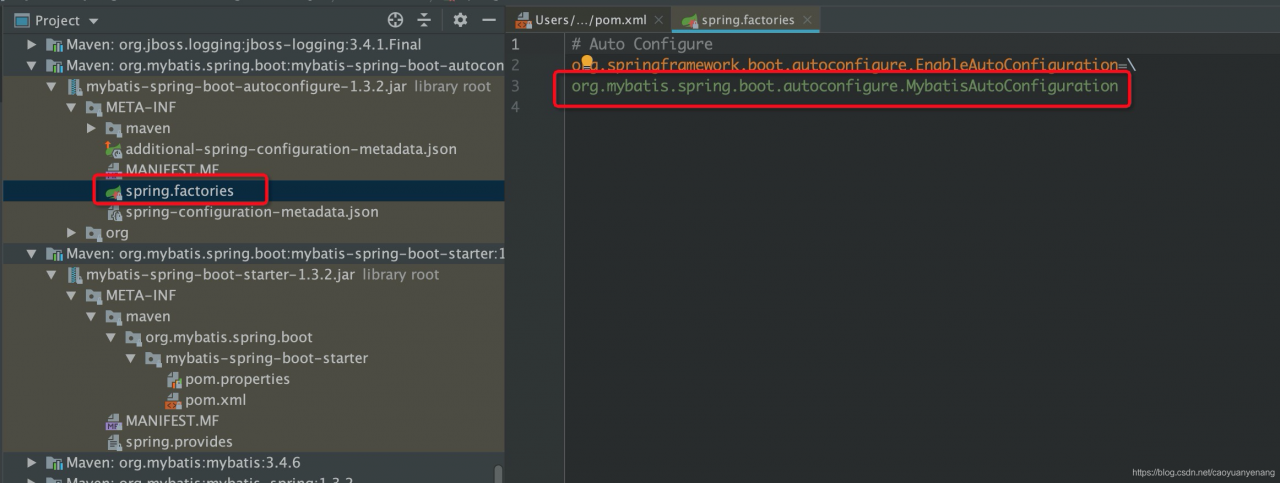Click the '# Auto Configure' comment line
Image resolution: width=1280 pixels, height=483 pixels.
point(642,44)
